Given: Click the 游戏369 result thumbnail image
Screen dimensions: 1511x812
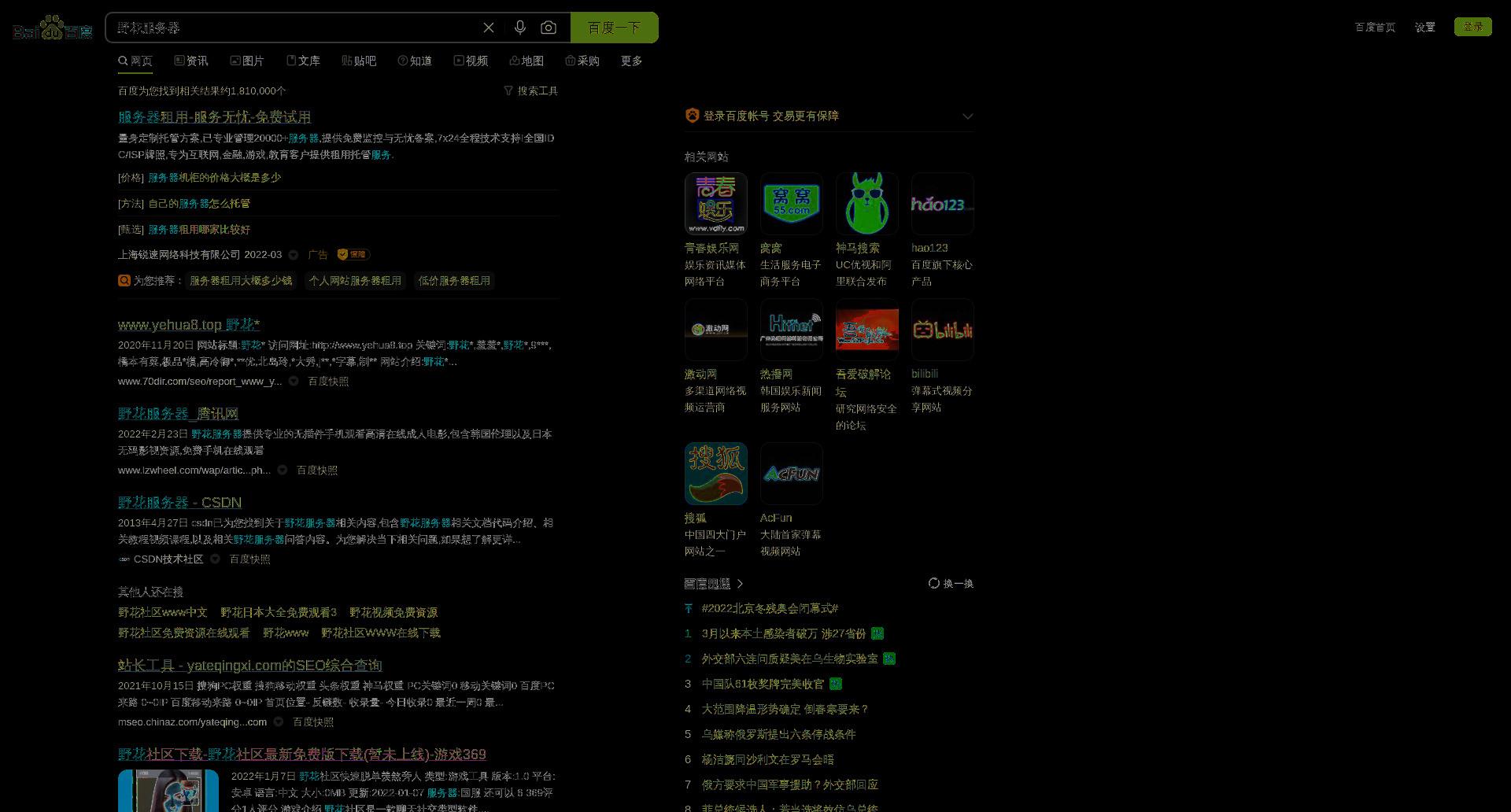Looking at the screenshot, I should 168,791.
